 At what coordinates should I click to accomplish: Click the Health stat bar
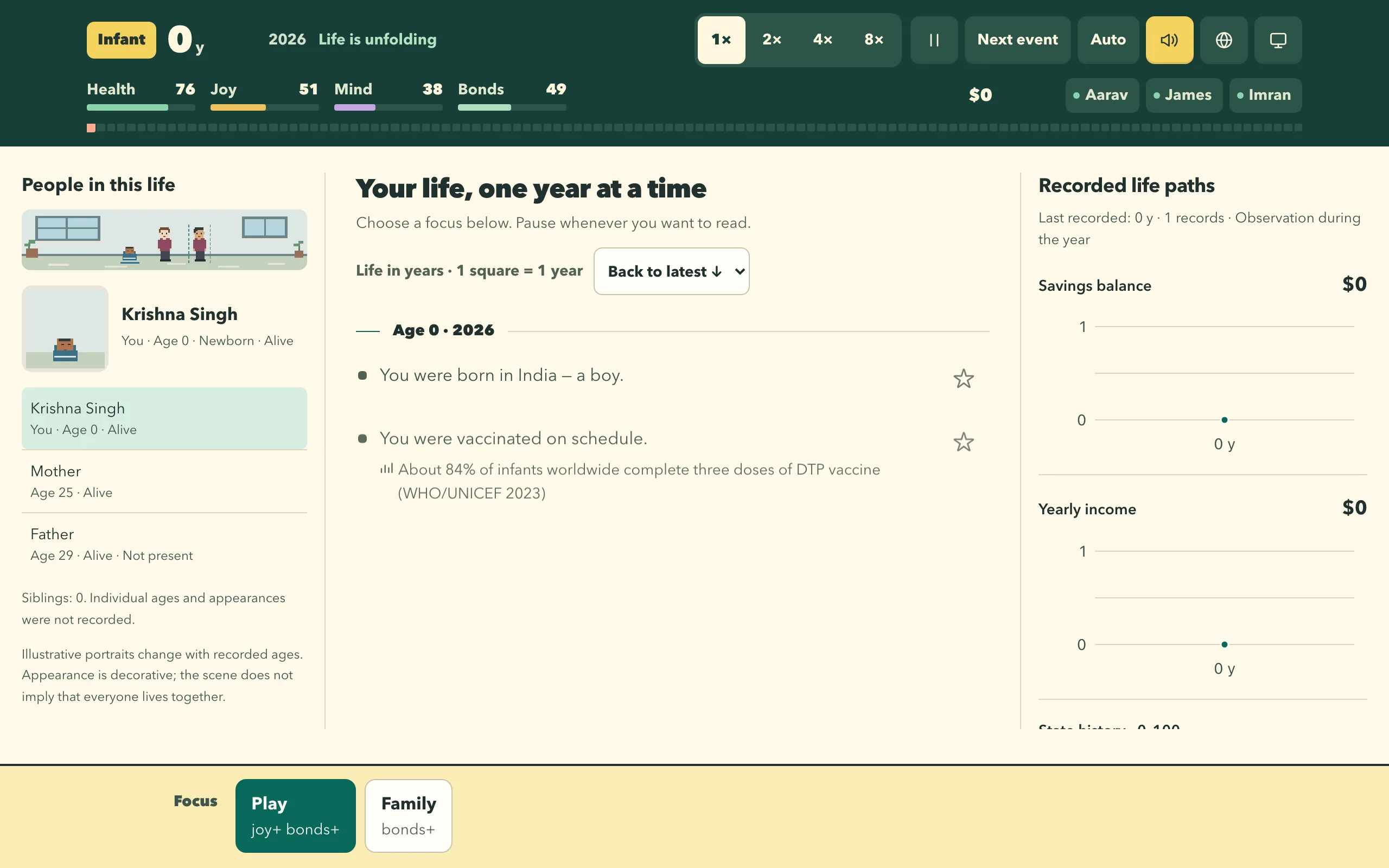(141, 107)
